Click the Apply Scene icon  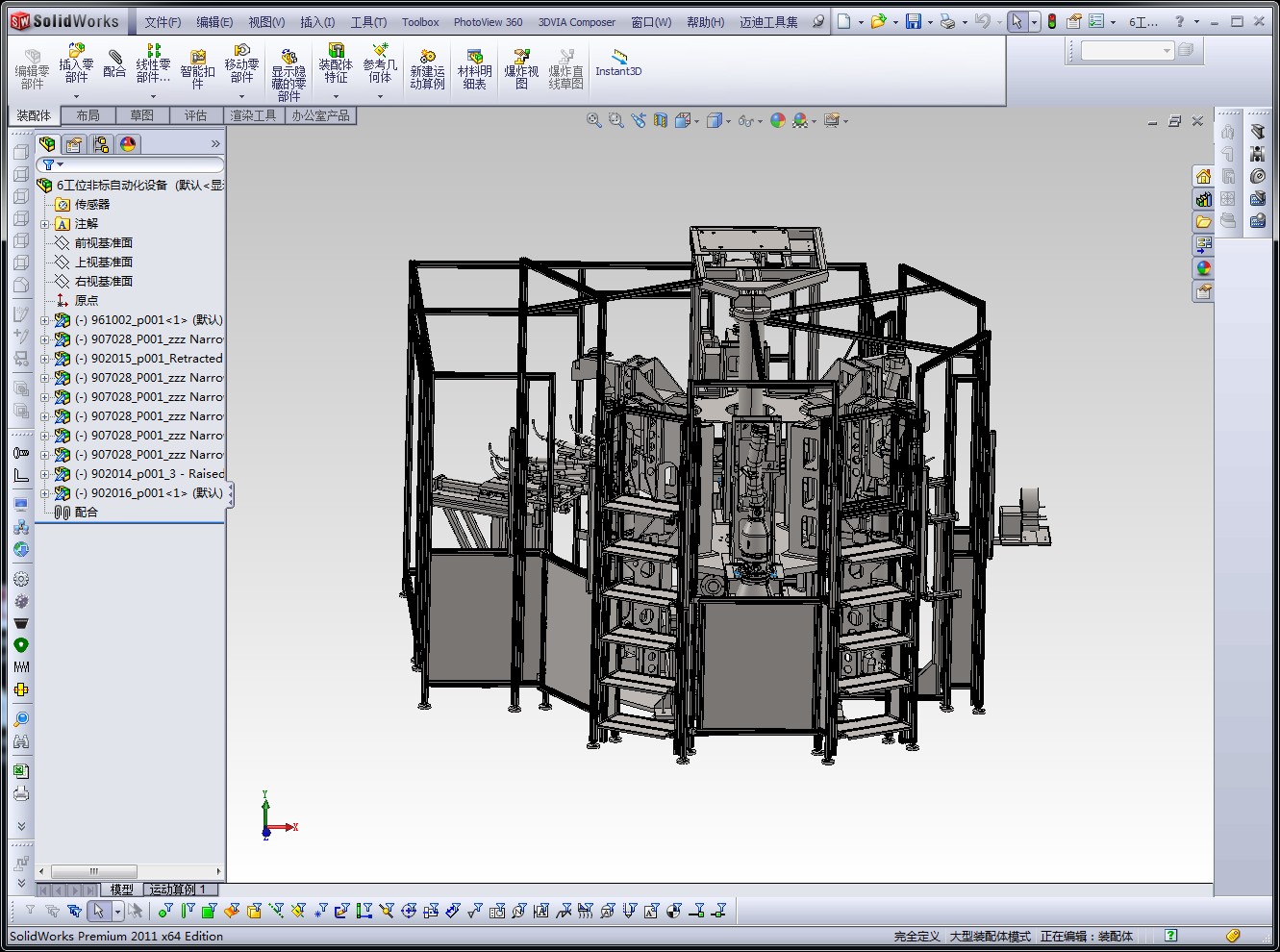800,120
